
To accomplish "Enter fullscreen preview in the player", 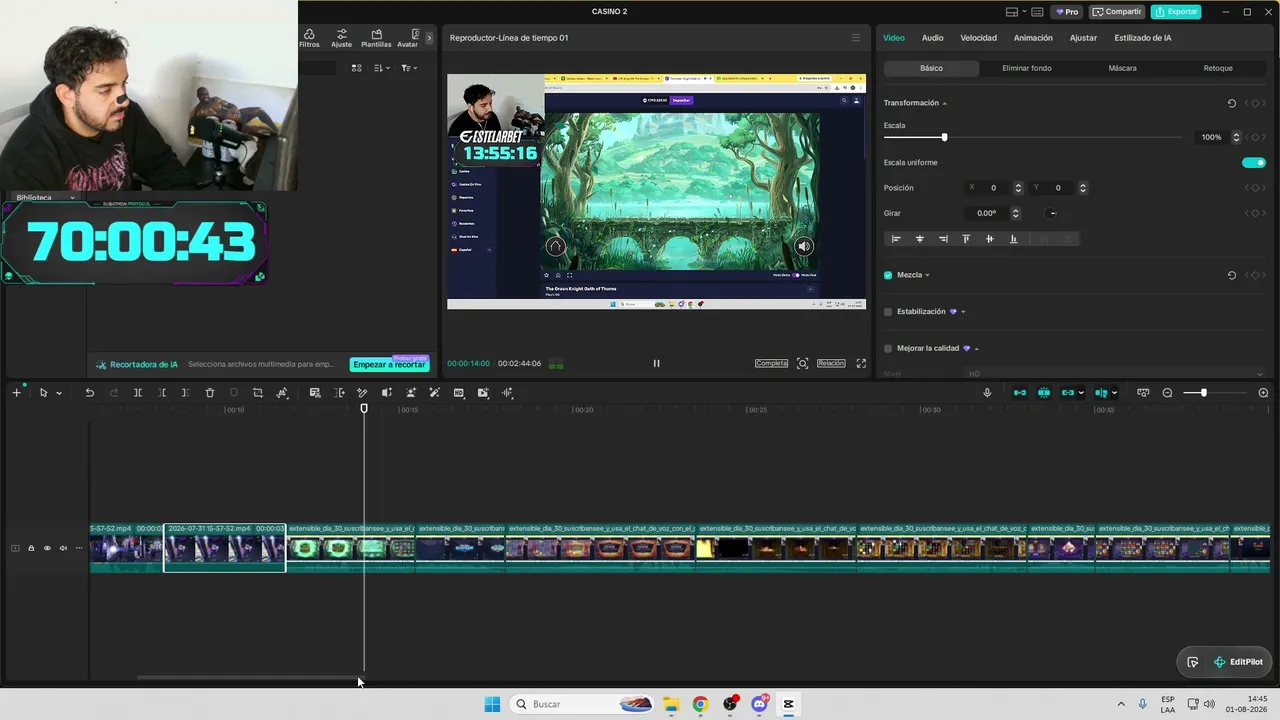I will coord(861,364).
